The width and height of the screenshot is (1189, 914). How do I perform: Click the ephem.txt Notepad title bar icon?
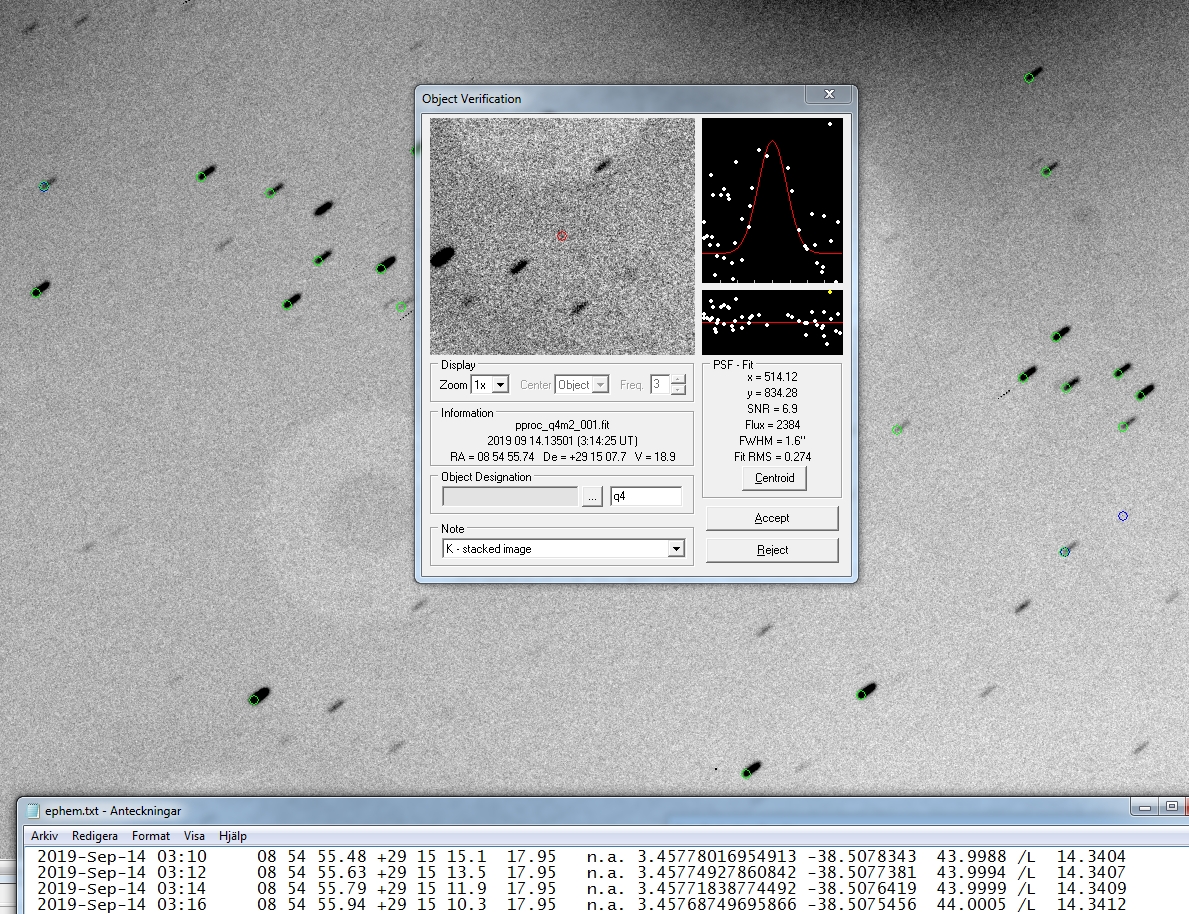pos(33,811)
